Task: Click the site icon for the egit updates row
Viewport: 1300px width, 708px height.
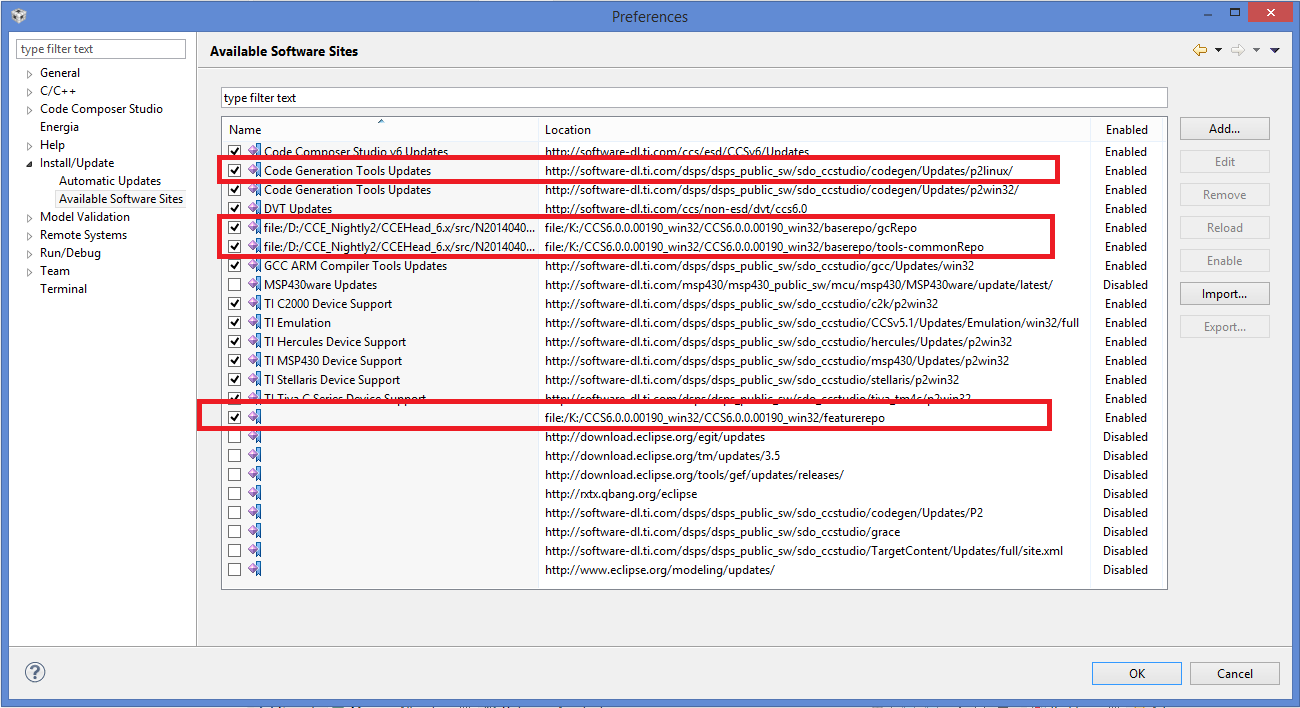Action: (254, 436)
